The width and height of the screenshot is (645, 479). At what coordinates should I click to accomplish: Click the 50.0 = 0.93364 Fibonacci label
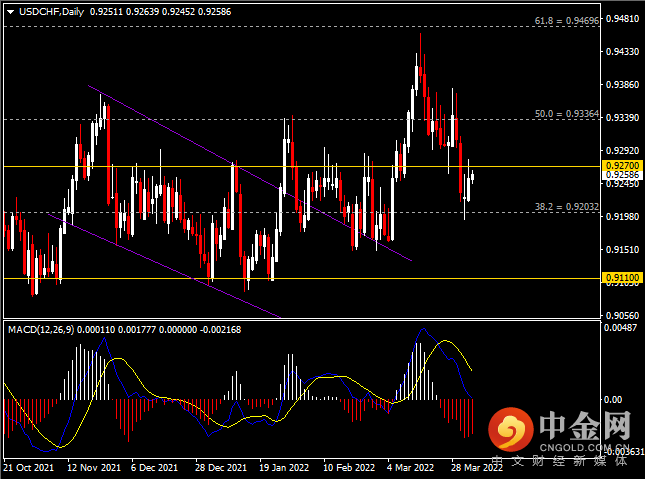pos(566,114)
